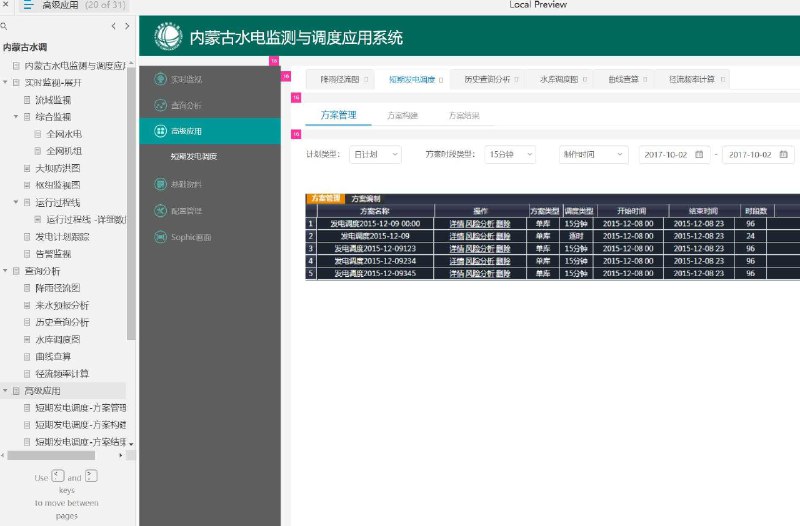Close the 曲线查算 tab via its small icon

645,80
